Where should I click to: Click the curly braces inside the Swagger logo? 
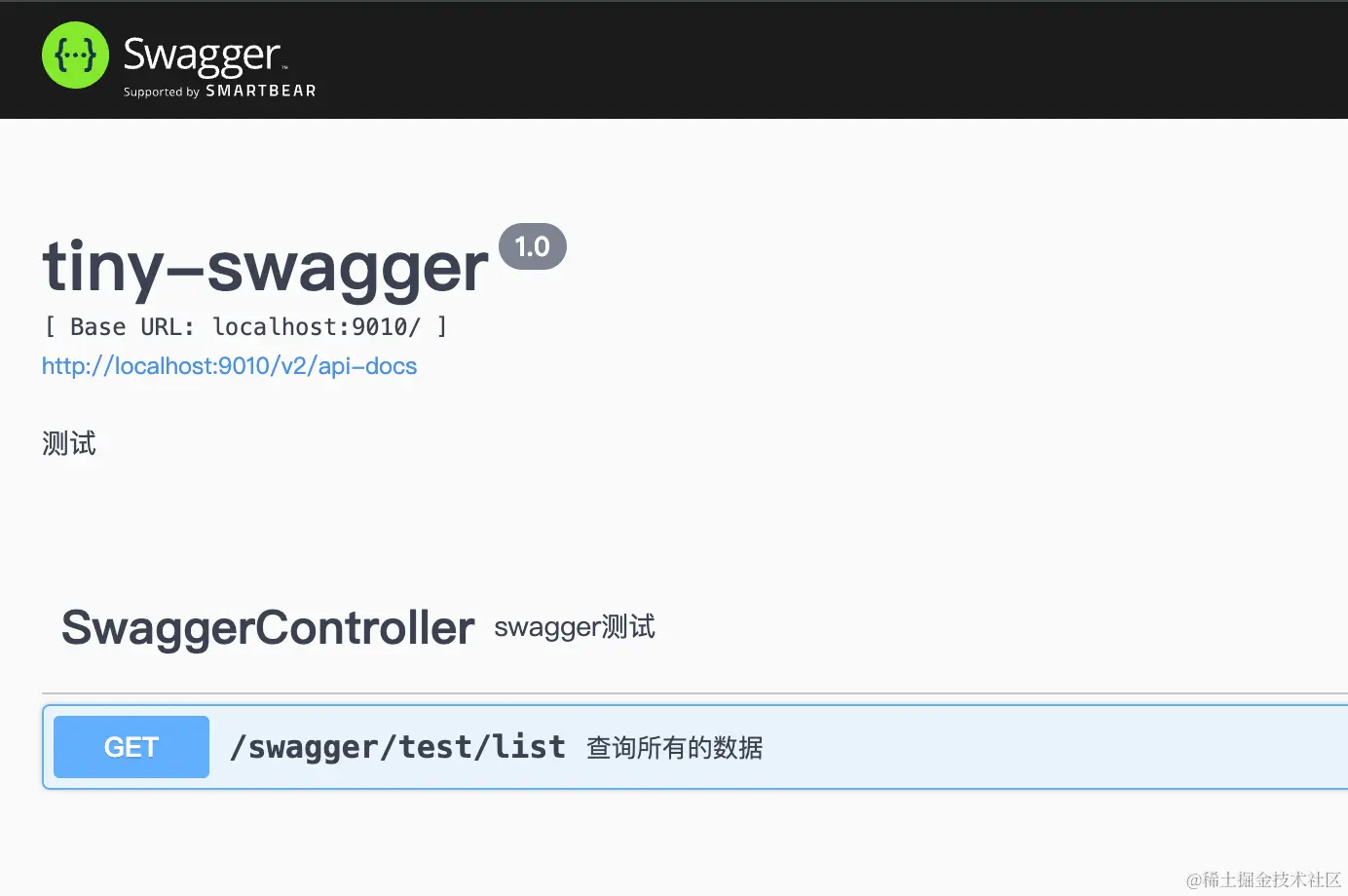(75, 56)
